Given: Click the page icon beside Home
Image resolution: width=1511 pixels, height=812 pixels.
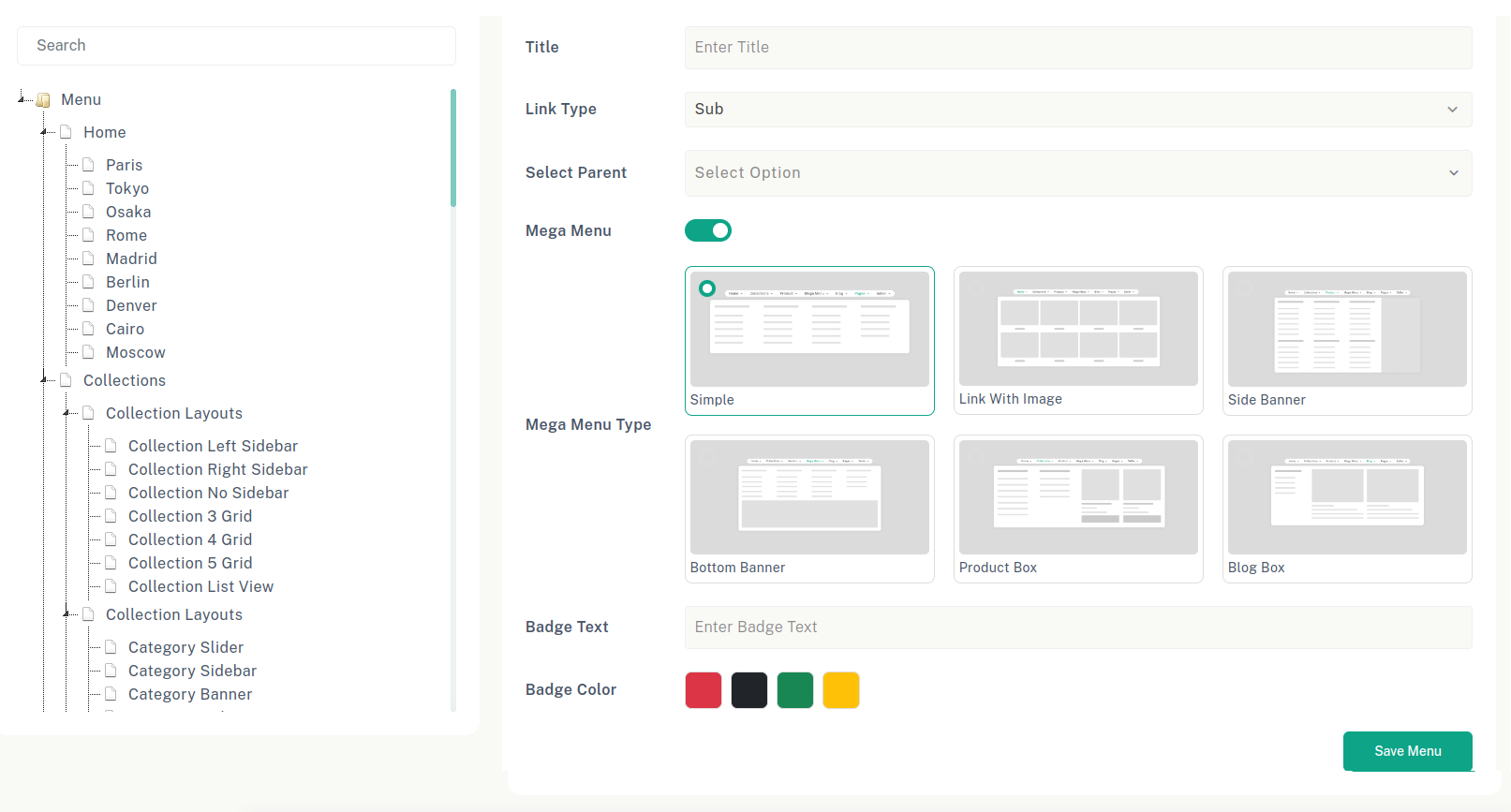Looking at the screenshot, I should pyautogui.click(x=66, y=132).
